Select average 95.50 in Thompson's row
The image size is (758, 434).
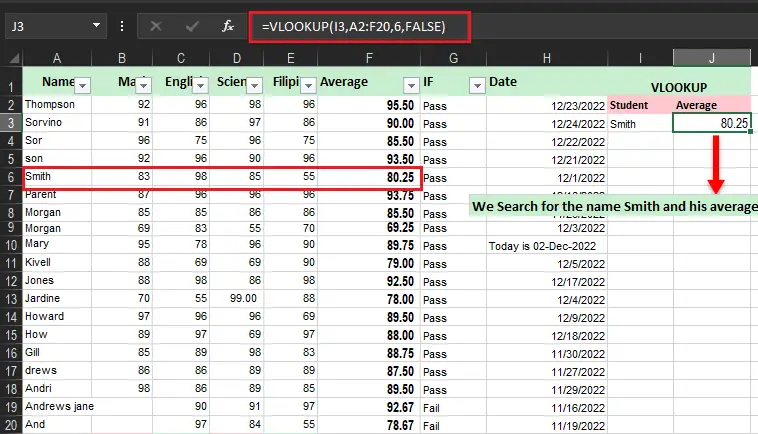click(x=369, y=105)
